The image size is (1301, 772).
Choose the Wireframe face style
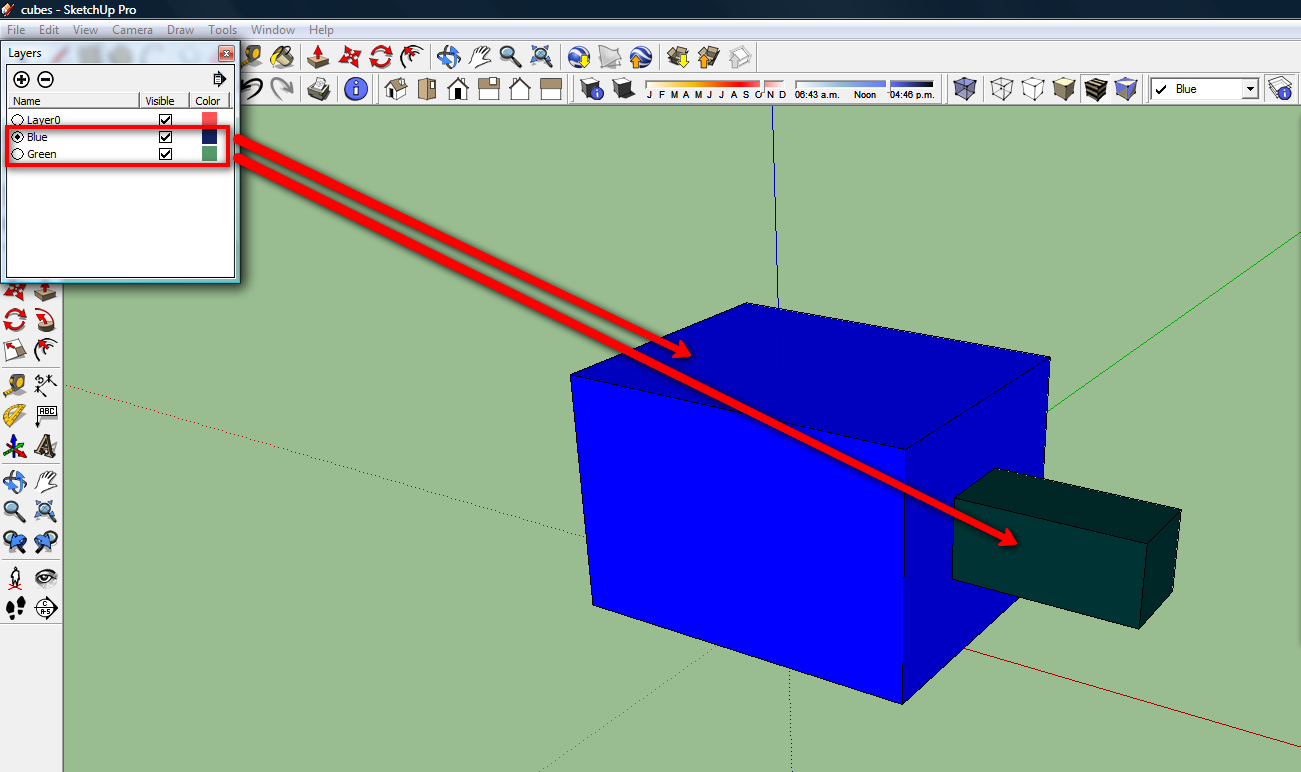click(x=1001, y=89)
